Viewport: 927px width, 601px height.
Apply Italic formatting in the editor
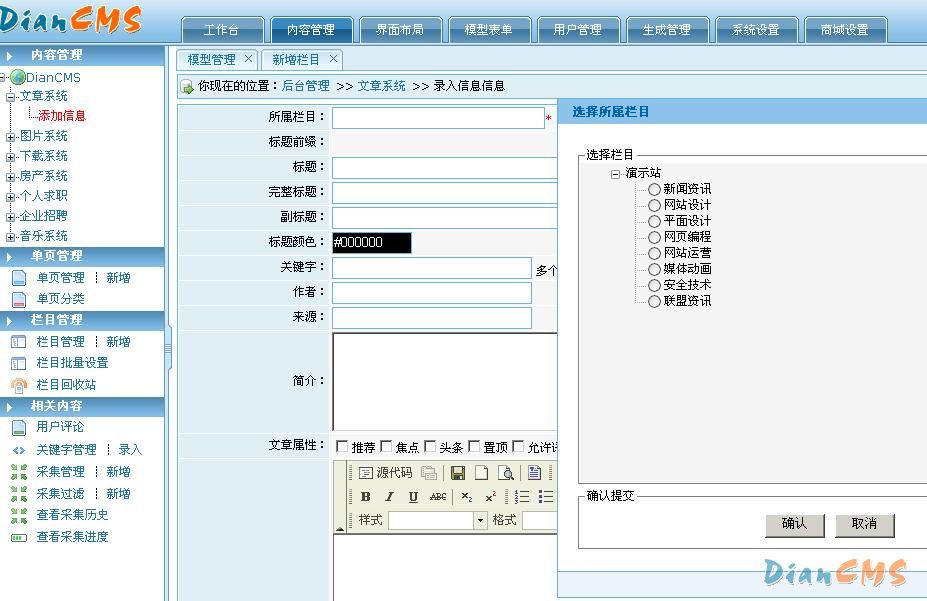(x=389, y=497)
